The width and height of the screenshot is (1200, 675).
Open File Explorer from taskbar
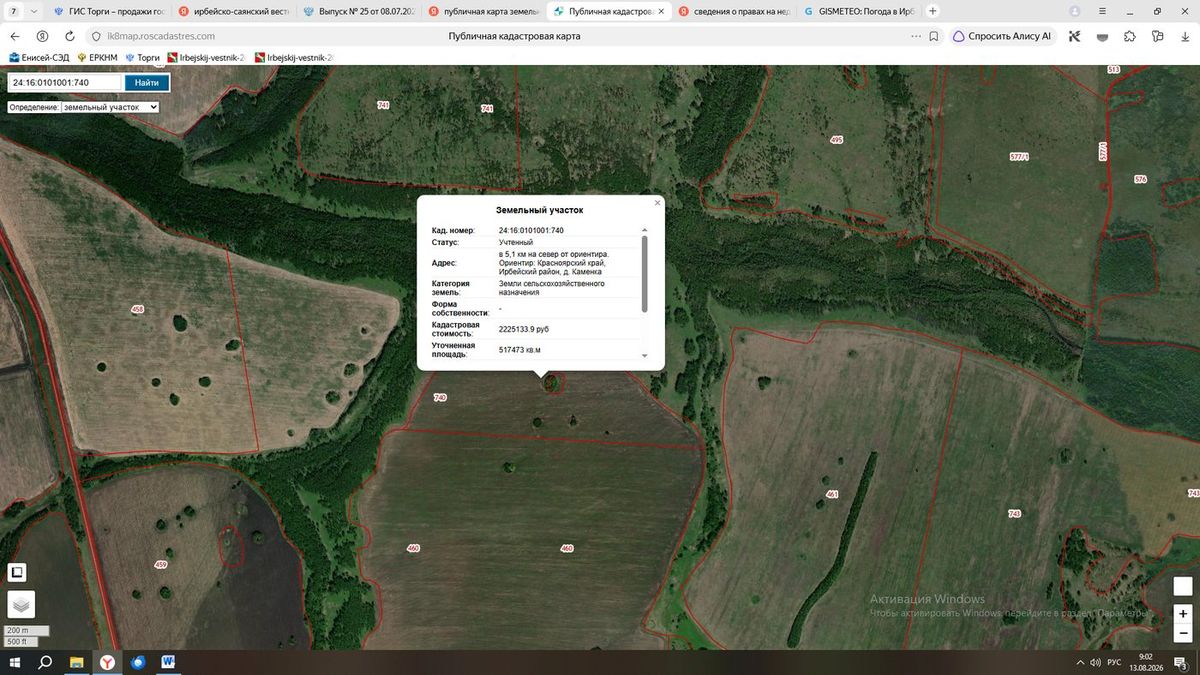(x=76, y=662)
